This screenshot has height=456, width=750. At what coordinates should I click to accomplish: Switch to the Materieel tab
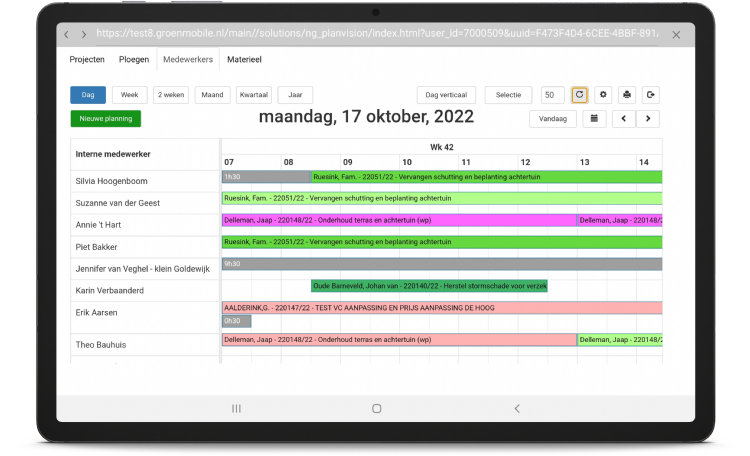click(245, 60)
